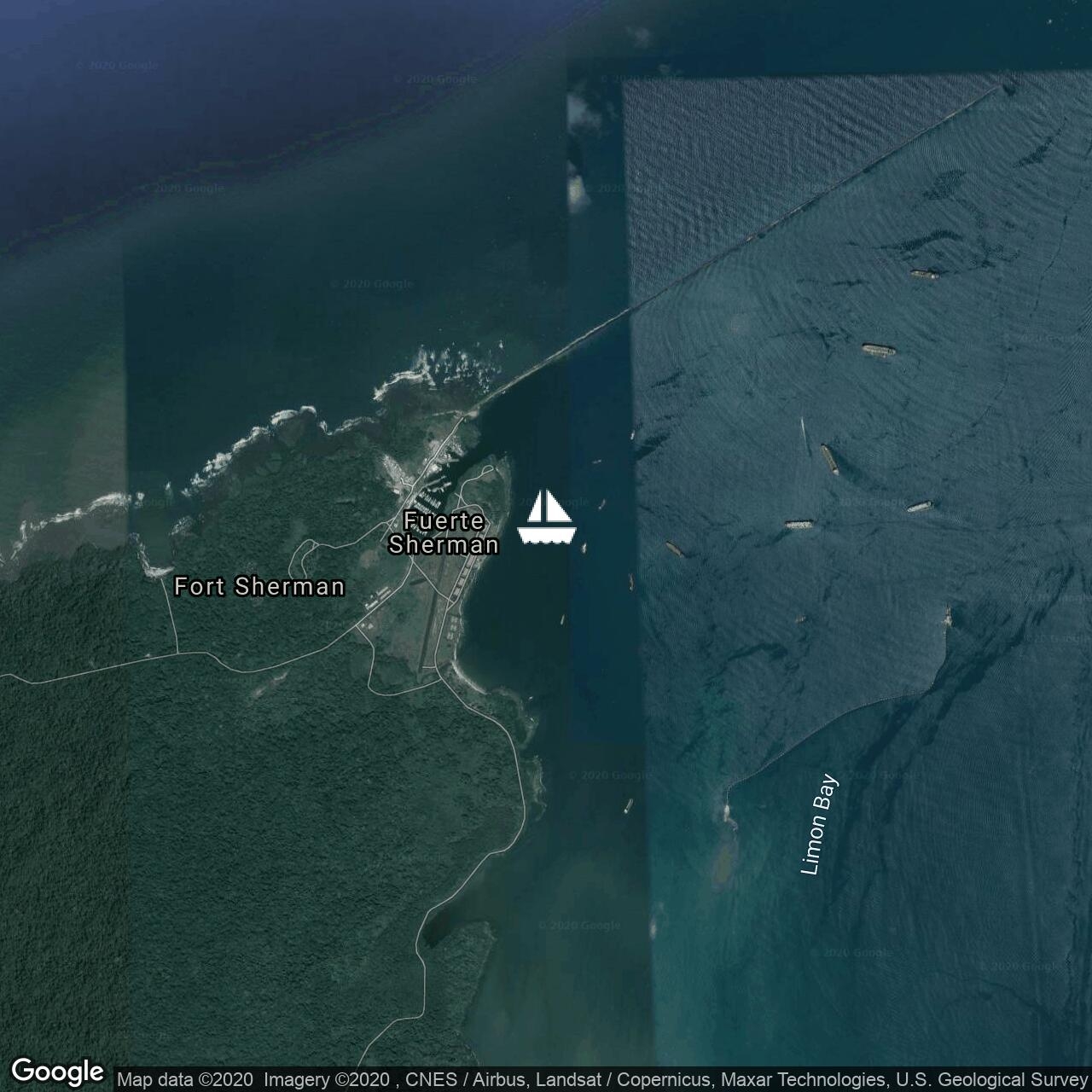
Task: Click the Google logo in the corner
Action: coord(57,1072)
